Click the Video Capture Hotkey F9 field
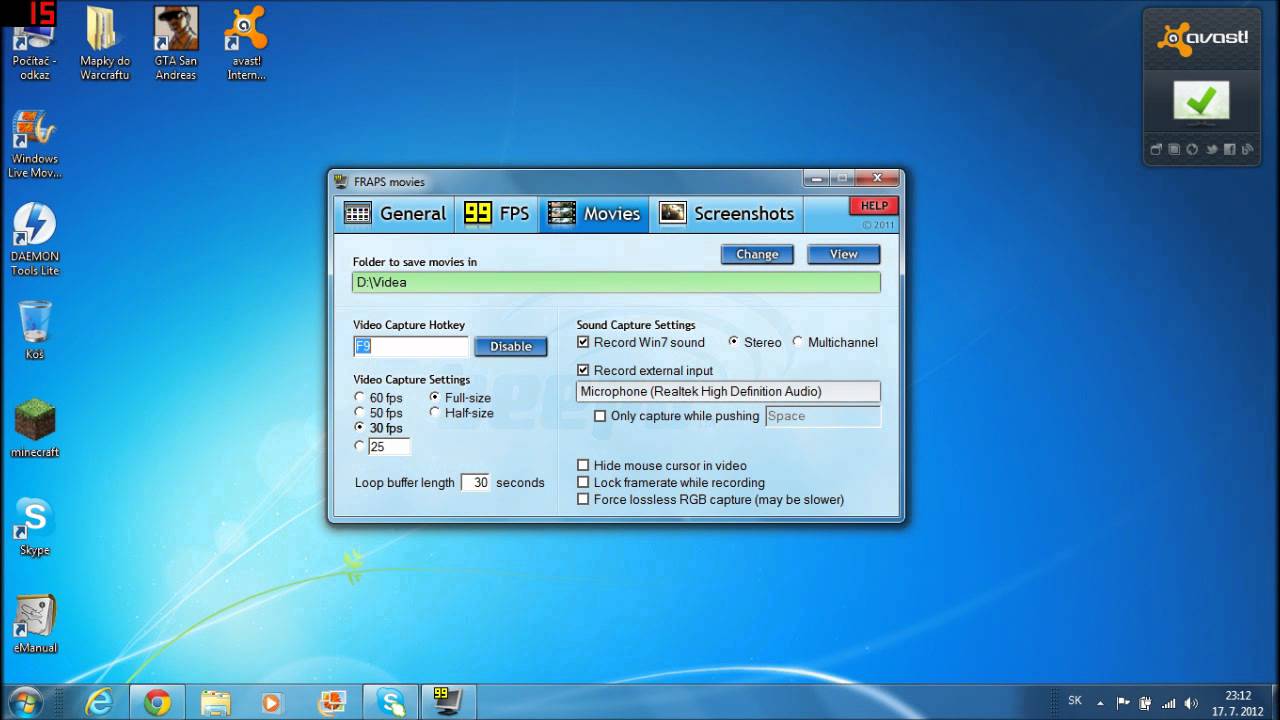The image size is (1280, 720). [x=411, y=346]
